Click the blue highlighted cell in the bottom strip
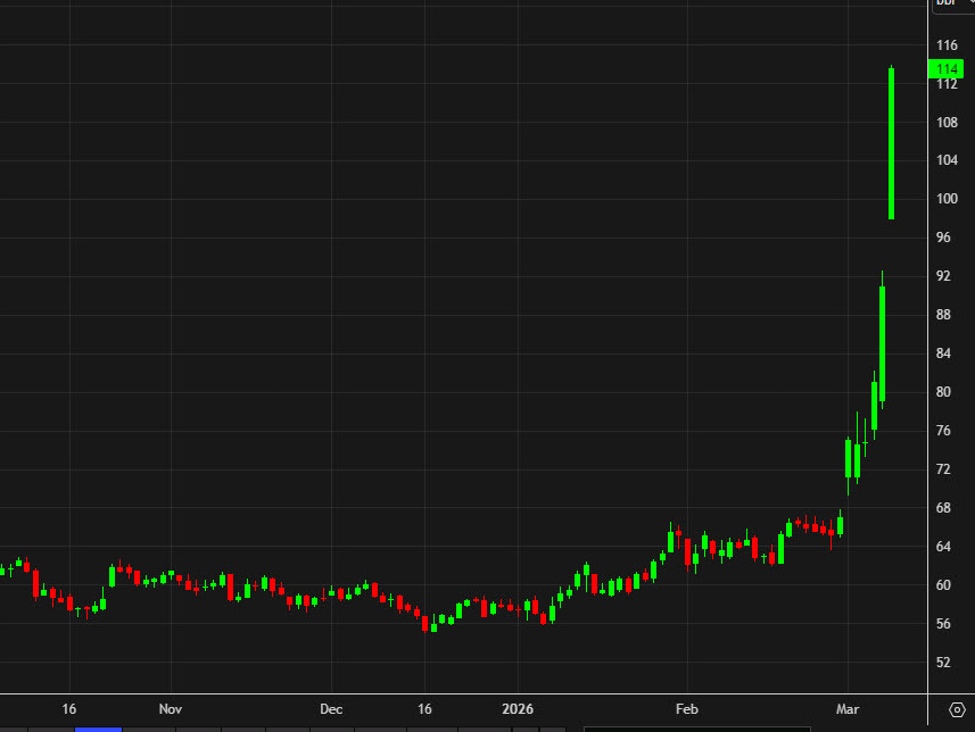 coord(99,729)
